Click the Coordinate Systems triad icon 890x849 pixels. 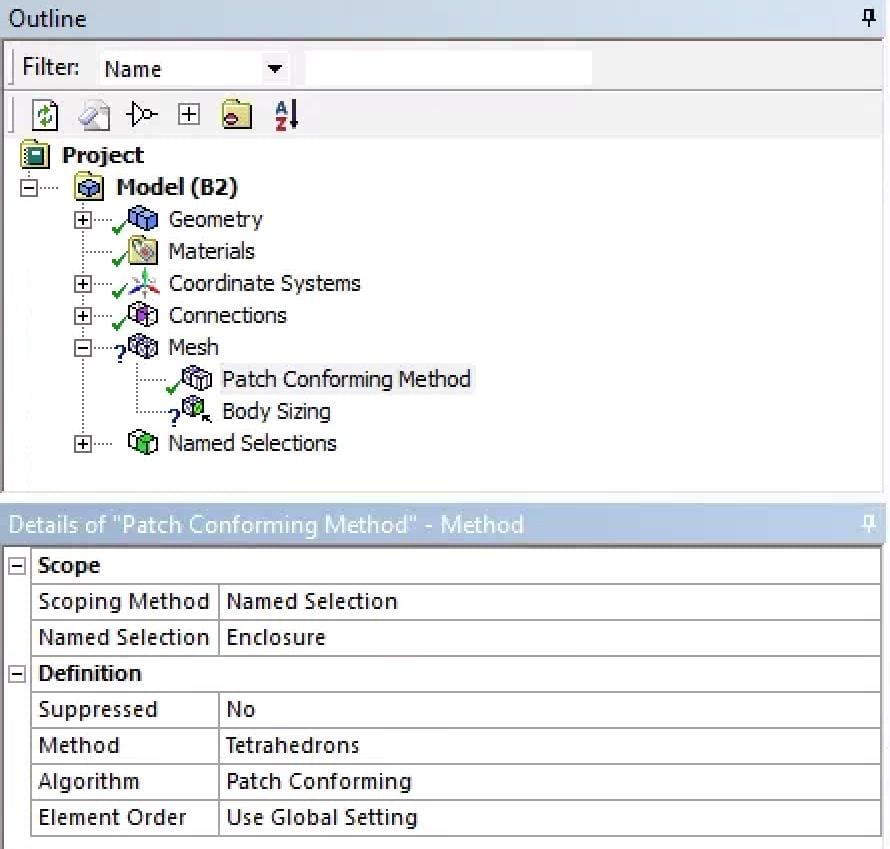[144, 283]
